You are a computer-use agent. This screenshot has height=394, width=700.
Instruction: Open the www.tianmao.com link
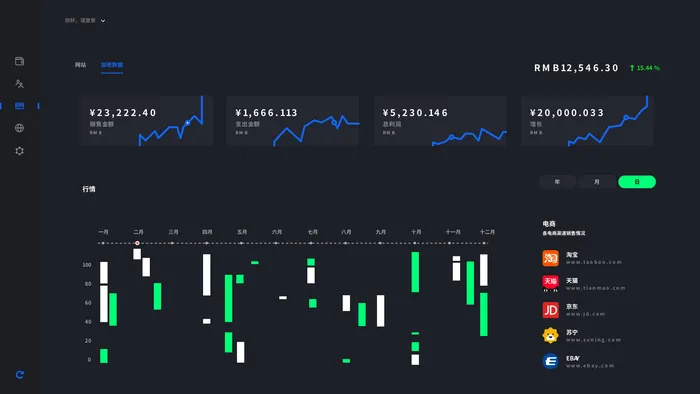coord(596,288)
